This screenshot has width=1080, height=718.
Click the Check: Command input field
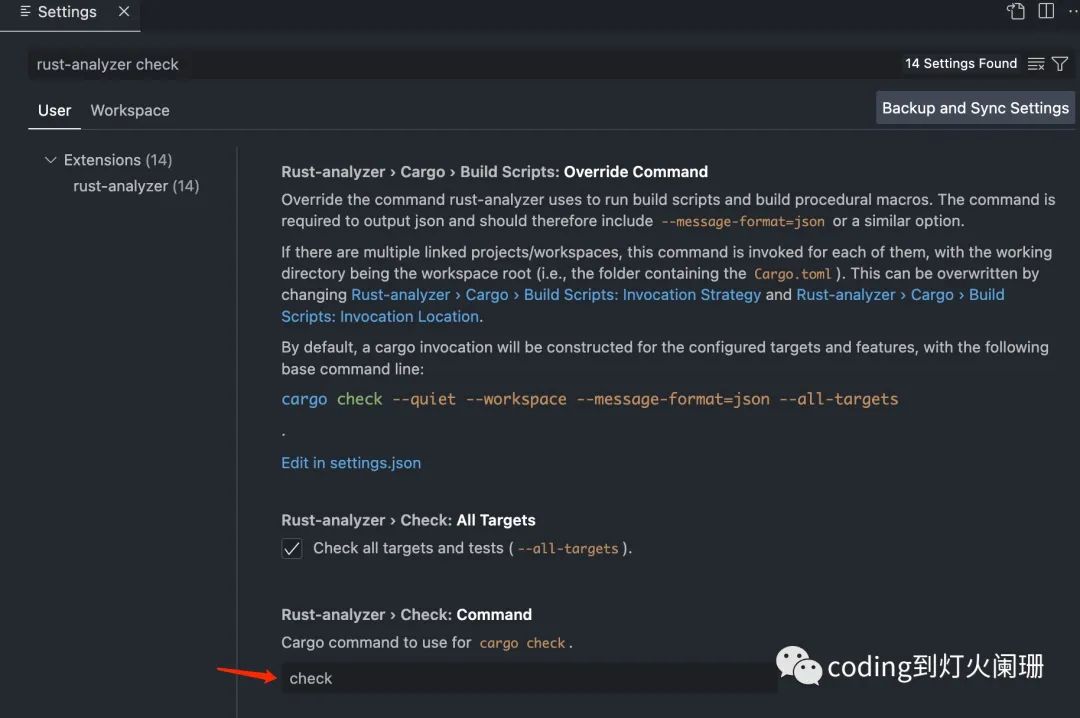click(x=529, y=678)
